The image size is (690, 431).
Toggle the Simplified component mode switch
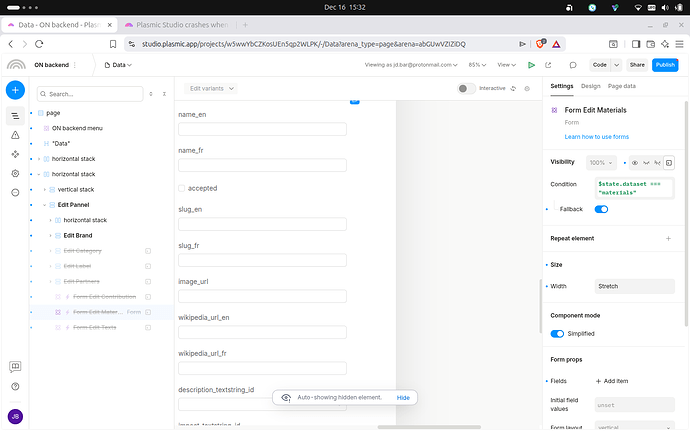coord(557,334)
